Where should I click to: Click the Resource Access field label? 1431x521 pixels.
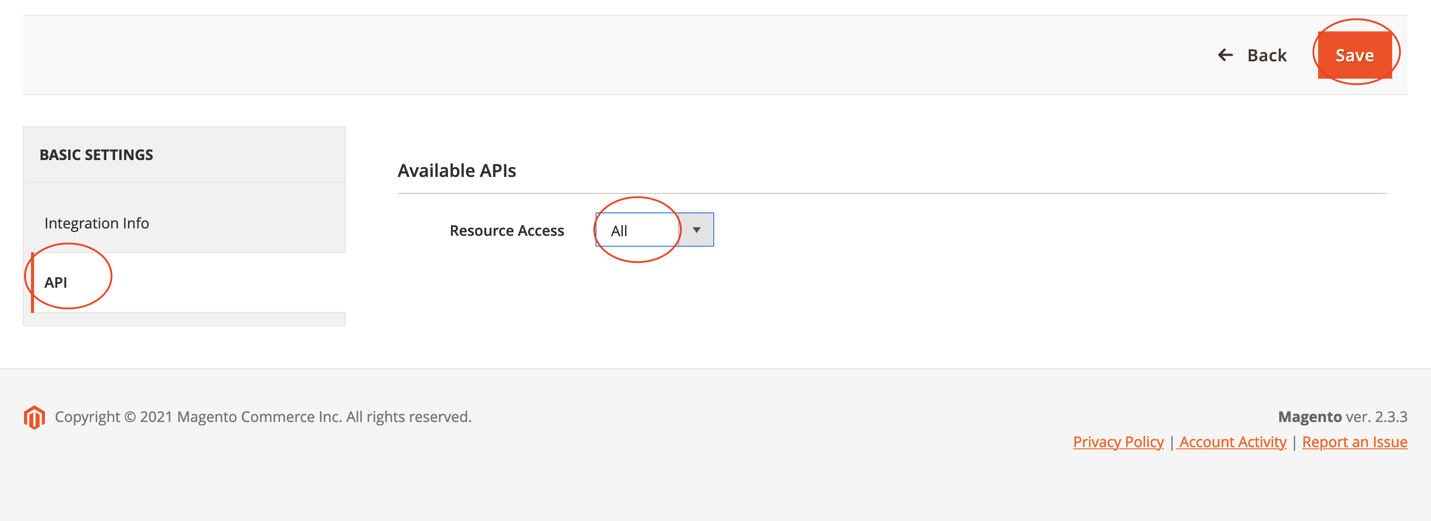tap(506, 231)
